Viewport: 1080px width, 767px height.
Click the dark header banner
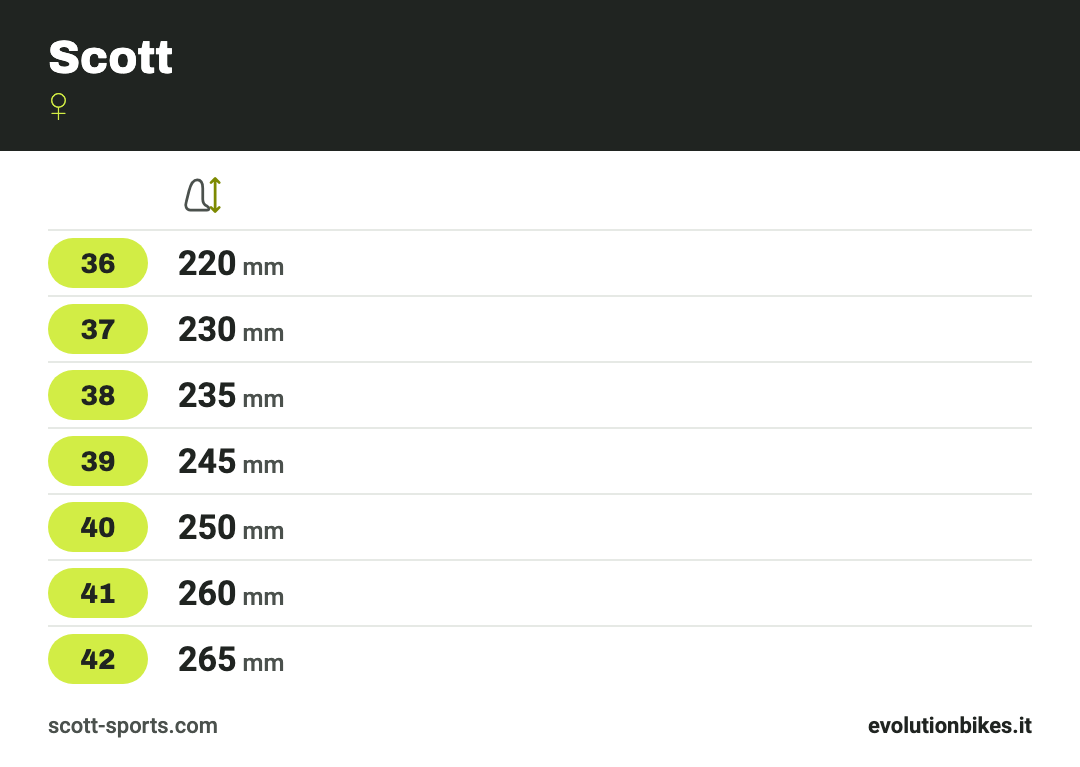(540, 75)
